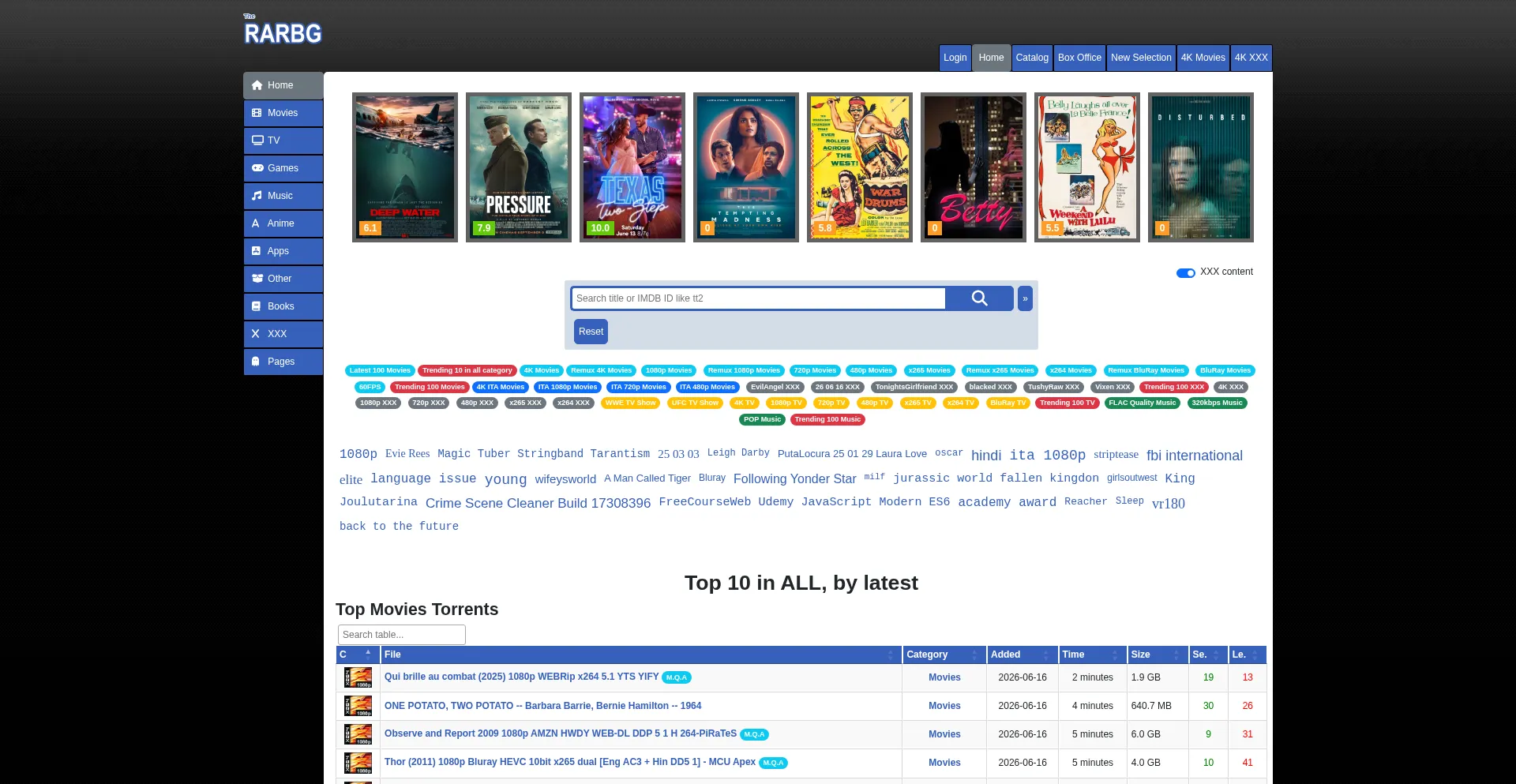
Task: Click the Pages sidebar file icon
Action: coord(256,362)
